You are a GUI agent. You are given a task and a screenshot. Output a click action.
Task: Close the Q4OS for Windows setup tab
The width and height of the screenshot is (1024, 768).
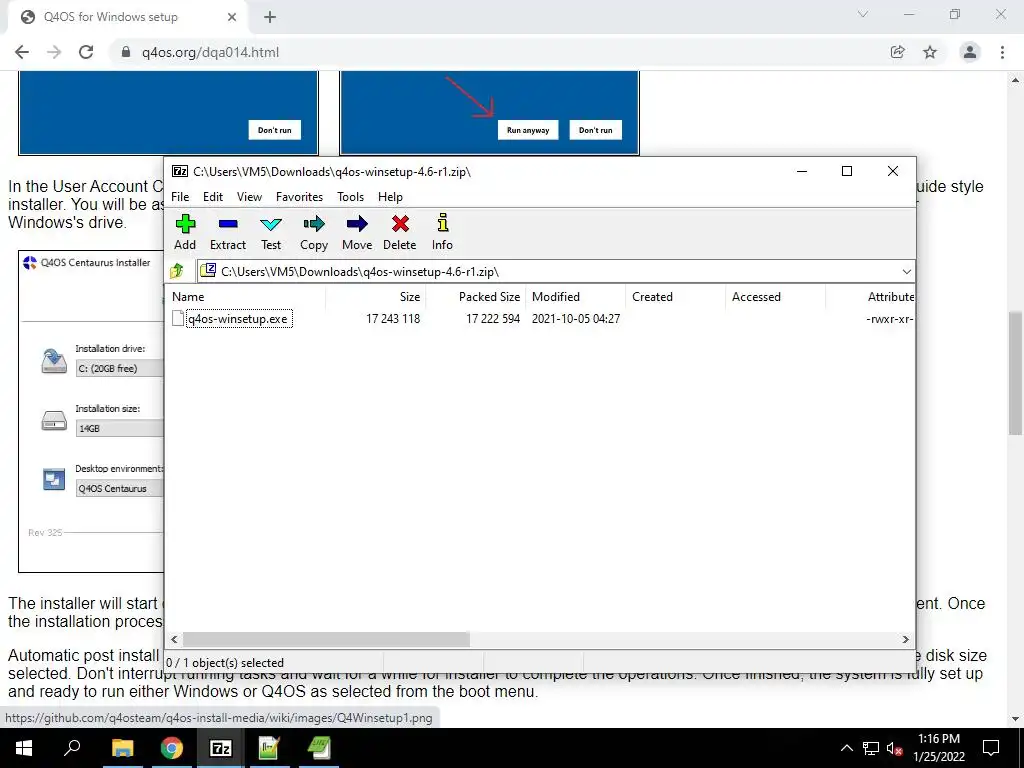pos(232,17)
